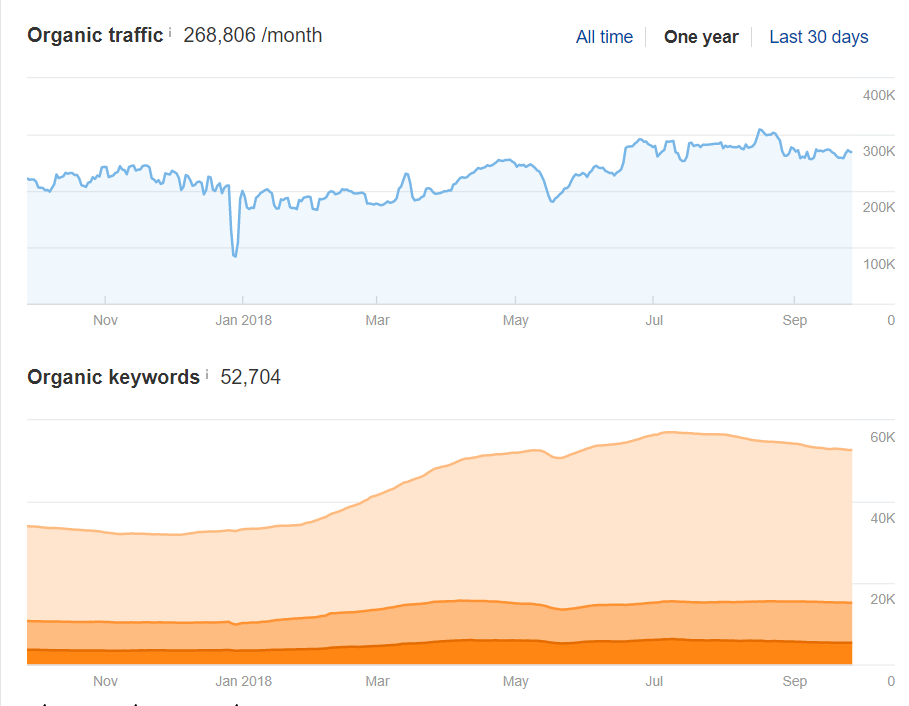Screen dimensions: 909x706
Task: Click Jan 2018 label on traffic chart
Action: [243, 320]
